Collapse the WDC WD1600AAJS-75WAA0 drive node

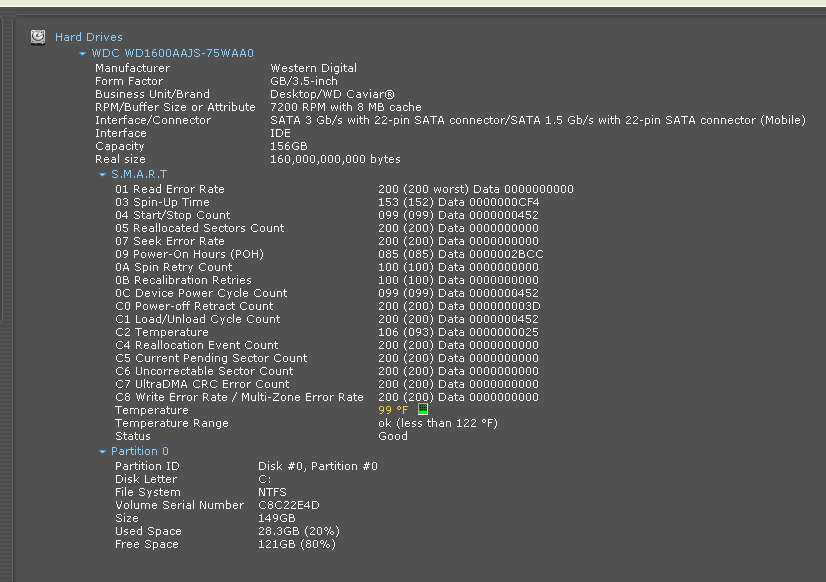pos(82,53)
